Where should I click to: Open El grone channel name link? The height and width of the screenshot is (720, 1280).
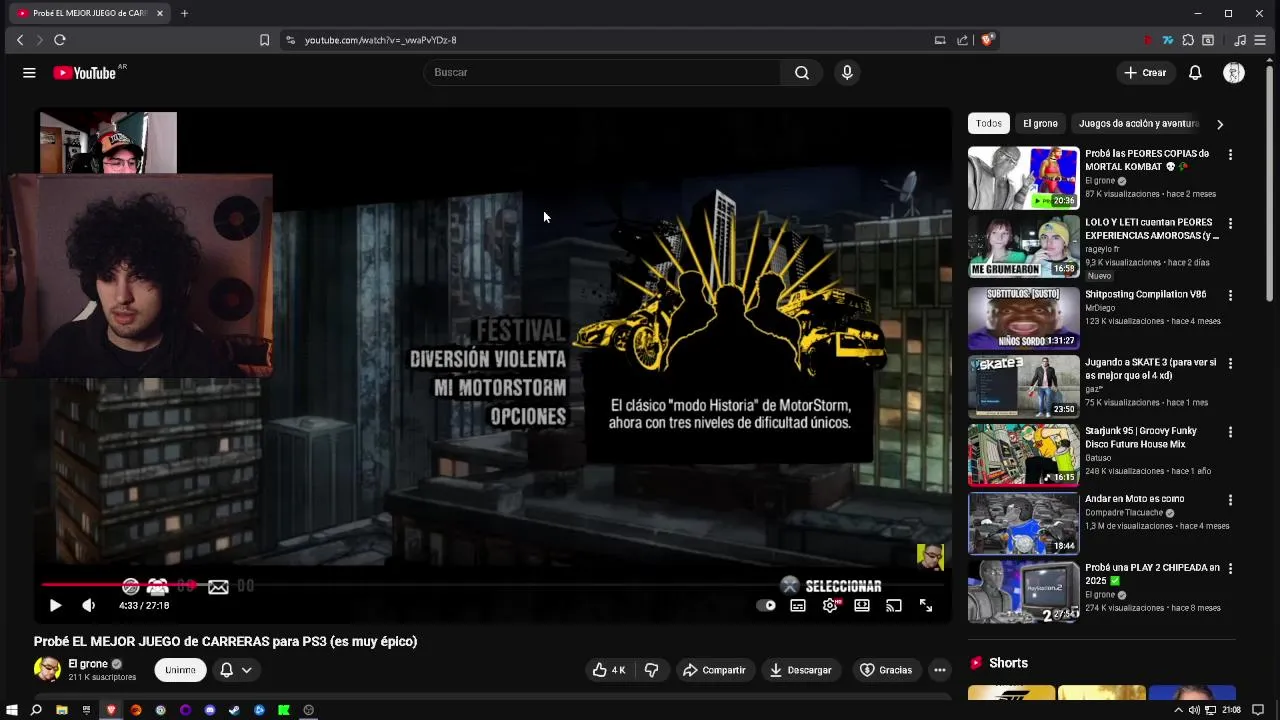88,664
